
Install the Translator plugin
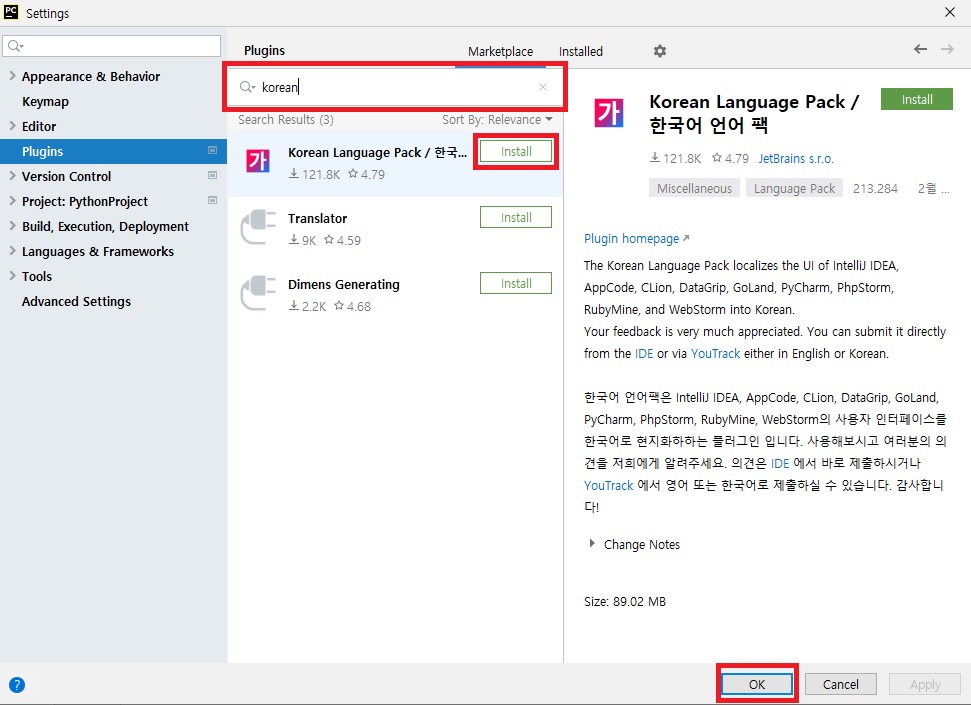pos(516,217)
